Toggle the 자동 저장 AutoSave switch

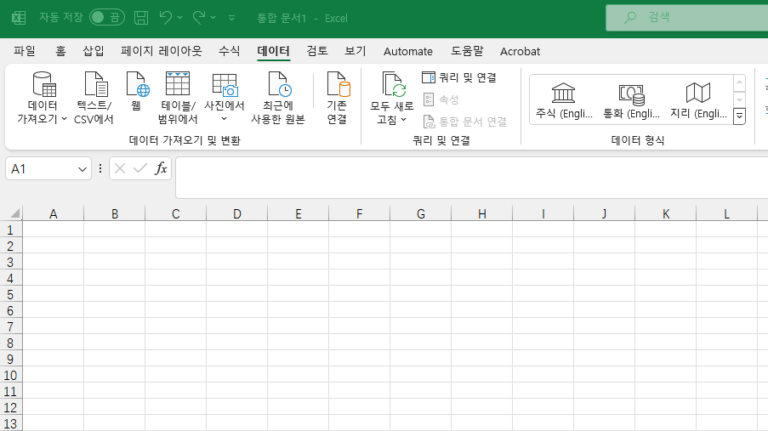click(107, 17)
